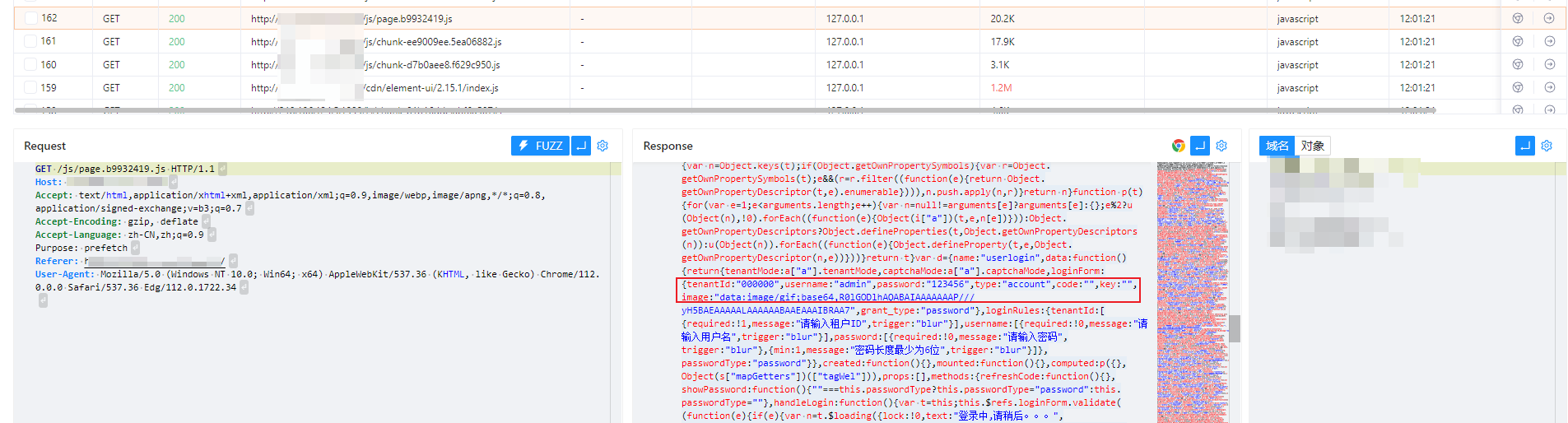This screenshot has width=1568, height=423.
Task: Click the GET method in row 161
Action: pos(111,41)
